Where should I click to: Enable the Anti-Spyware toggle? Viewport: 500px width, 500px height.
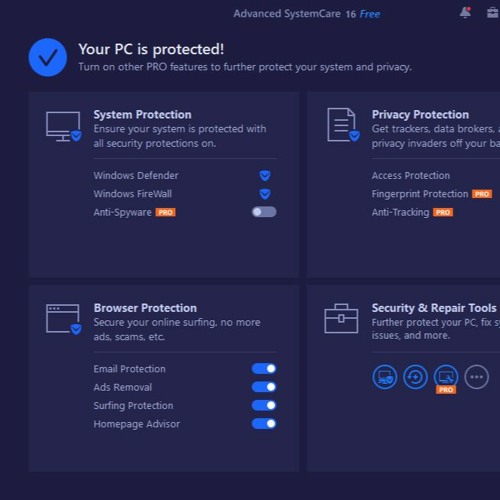click(x=264, y=212)
